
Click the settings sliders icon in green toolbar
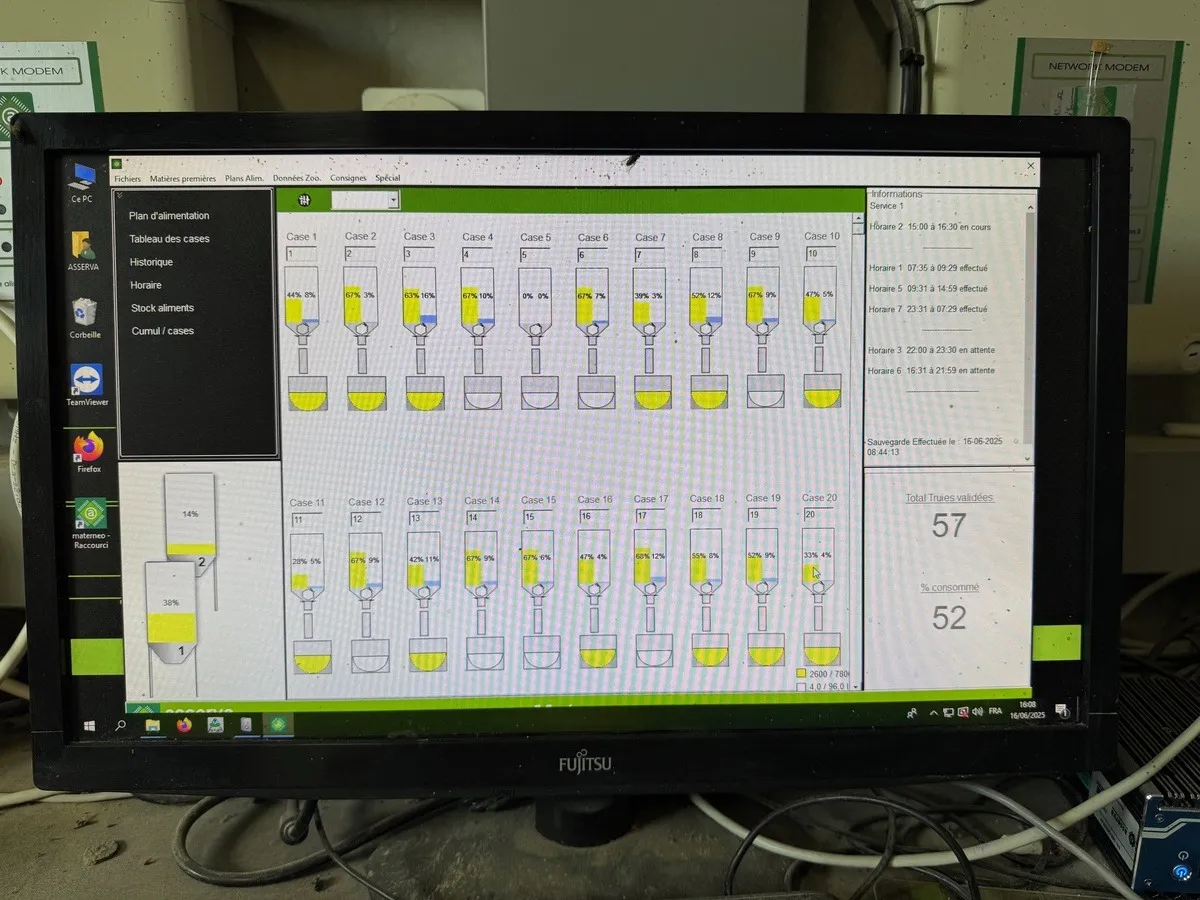(304, 200)
